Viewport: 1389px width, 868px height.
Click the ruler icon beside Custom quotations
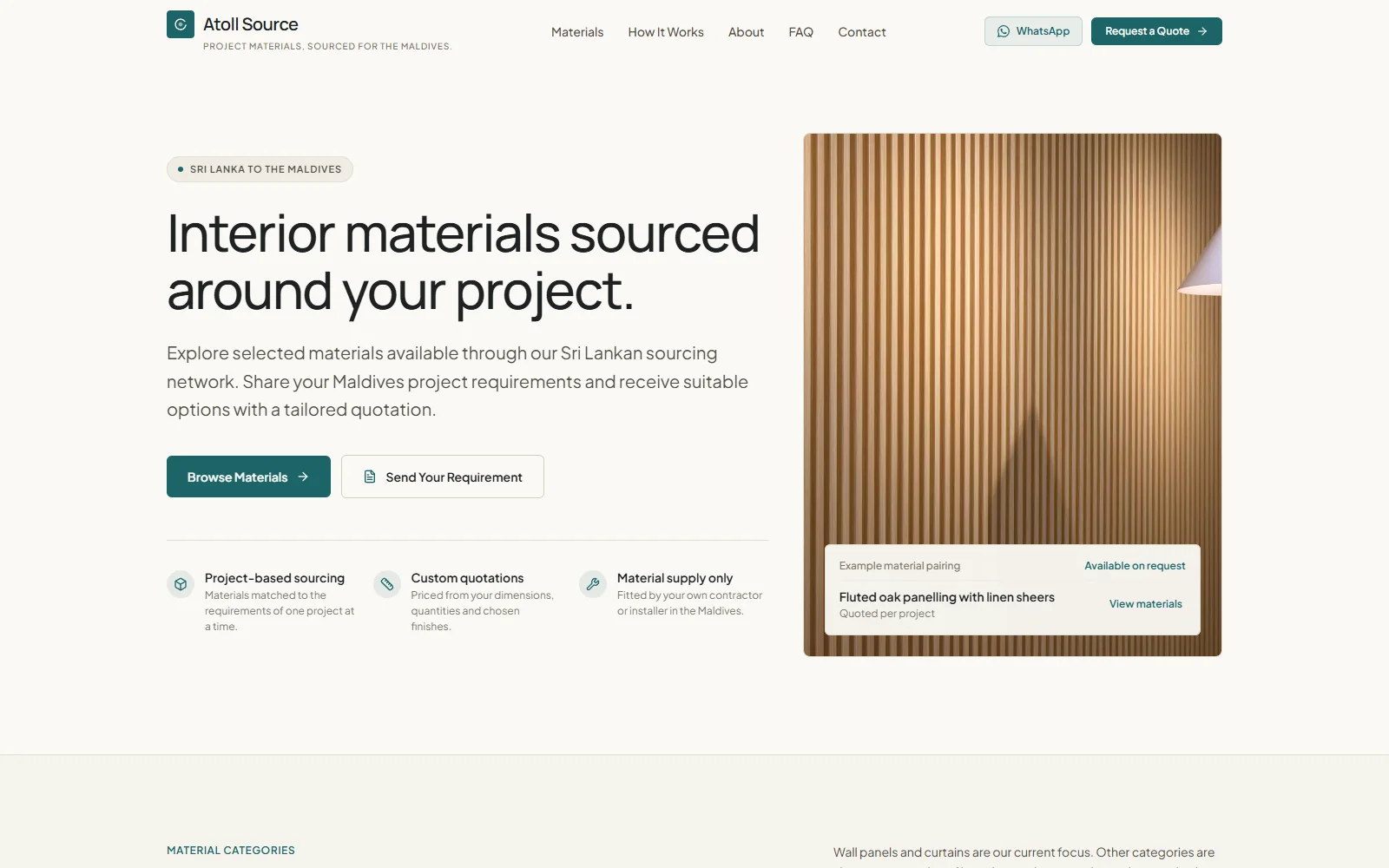tap(387, 584)
